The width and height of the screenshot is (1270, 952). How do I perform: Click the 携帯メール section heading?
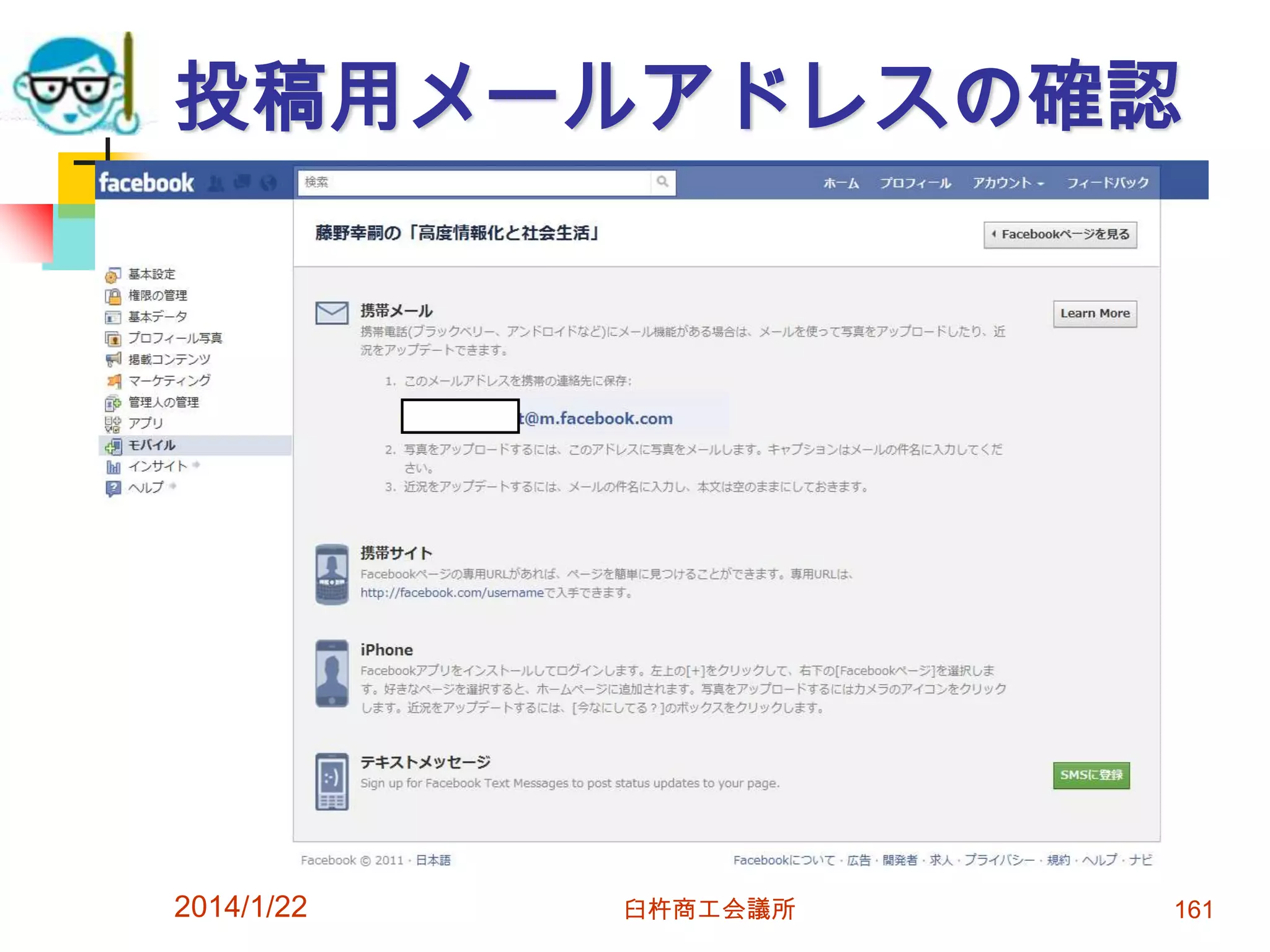(396, 311)
